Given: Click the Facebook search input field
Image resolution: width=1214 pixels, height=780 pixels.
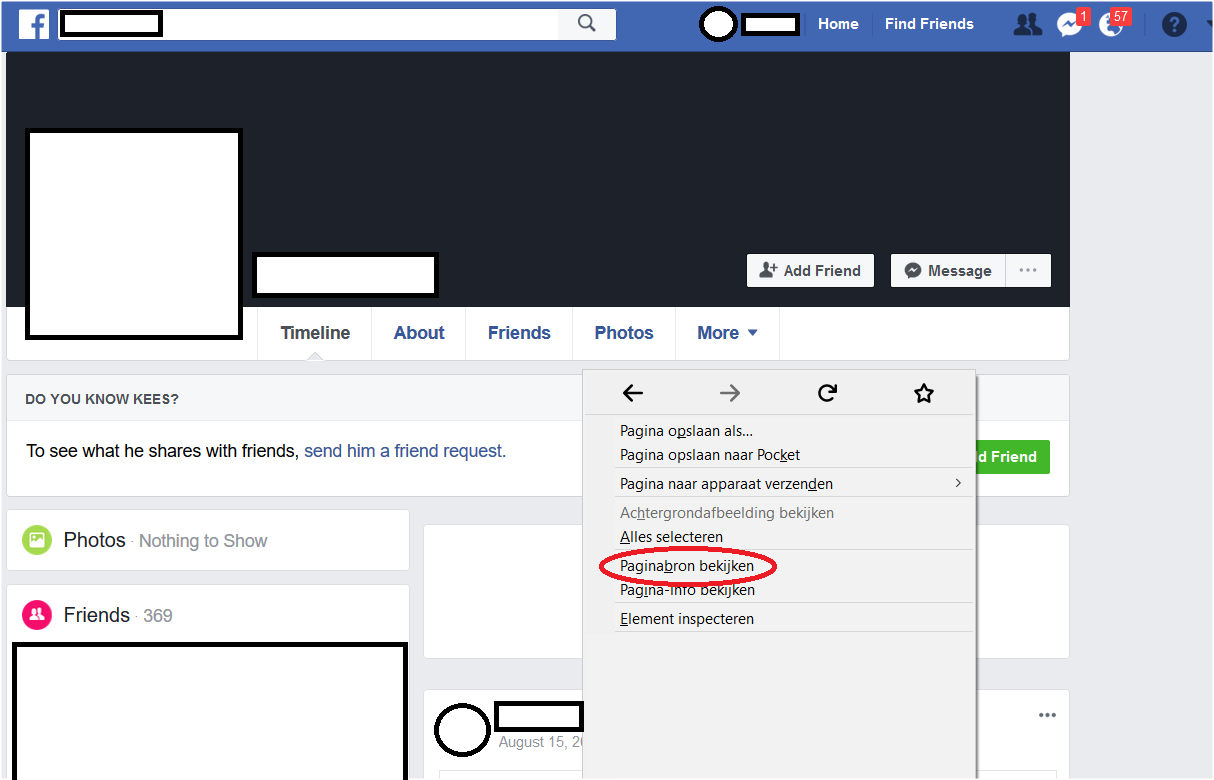Looking at the screenshot, I should (309, 24).
